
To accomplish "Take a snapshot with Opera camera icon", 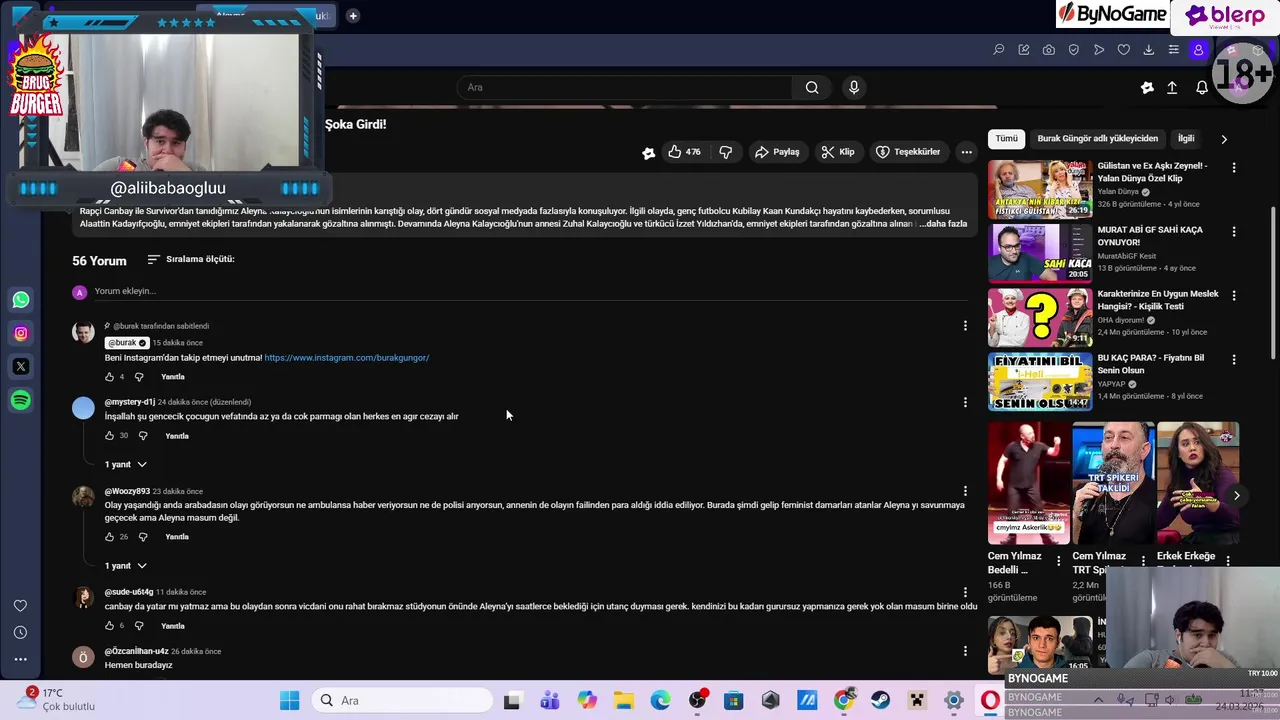I will [x=1048, y=50].
